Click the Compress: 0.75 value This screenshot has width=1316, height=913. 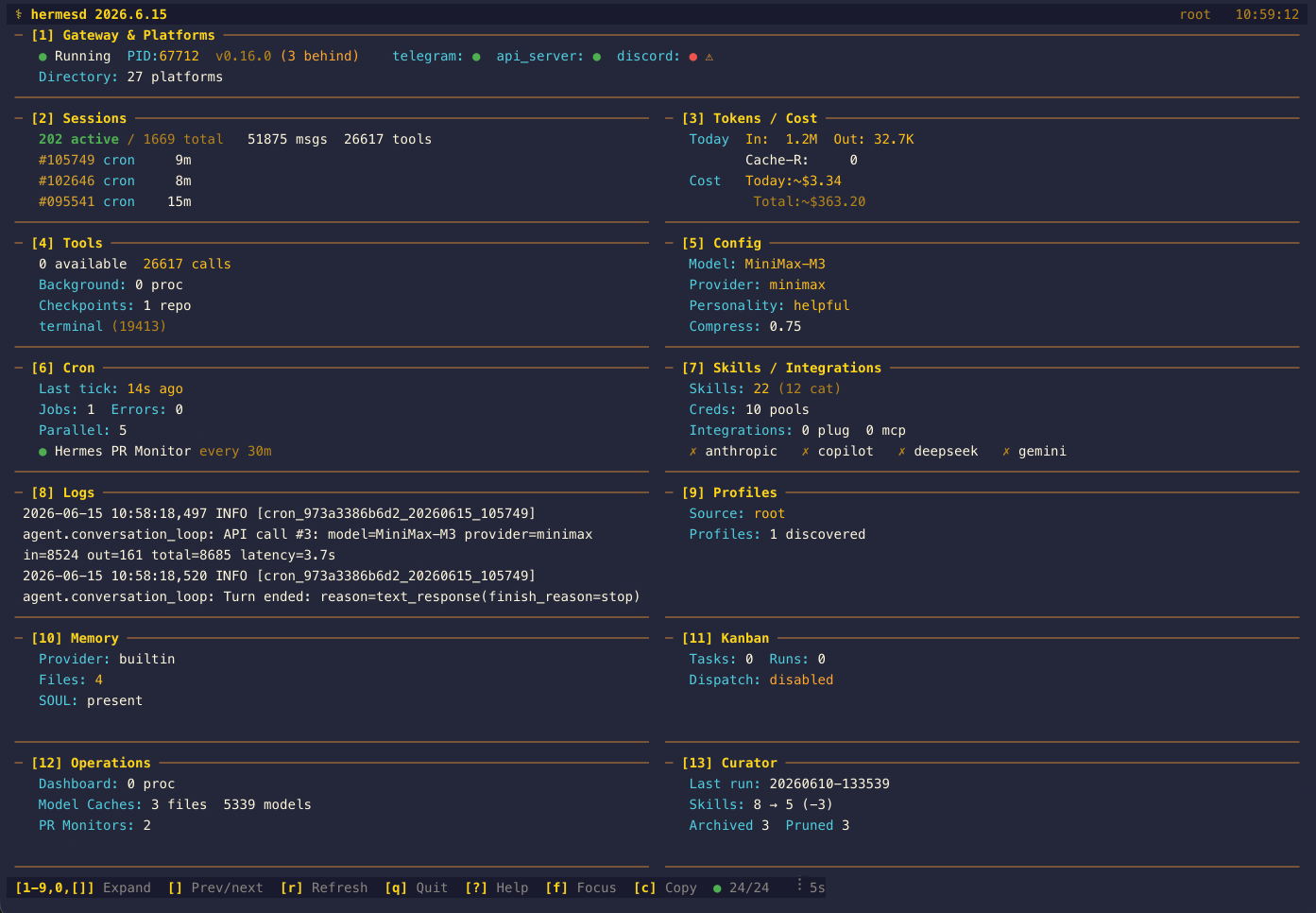[744, 326]
